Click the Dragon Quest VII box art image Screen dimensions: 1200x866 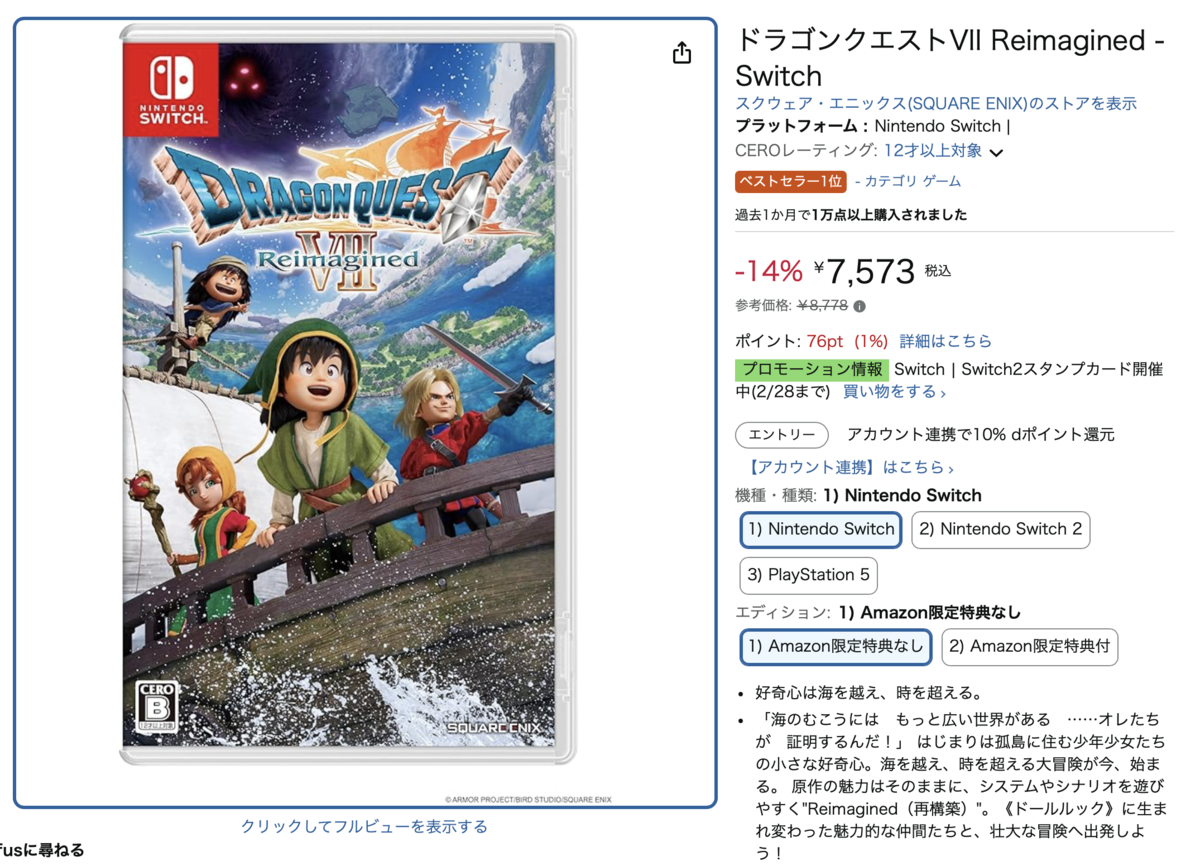pos(348,394)
